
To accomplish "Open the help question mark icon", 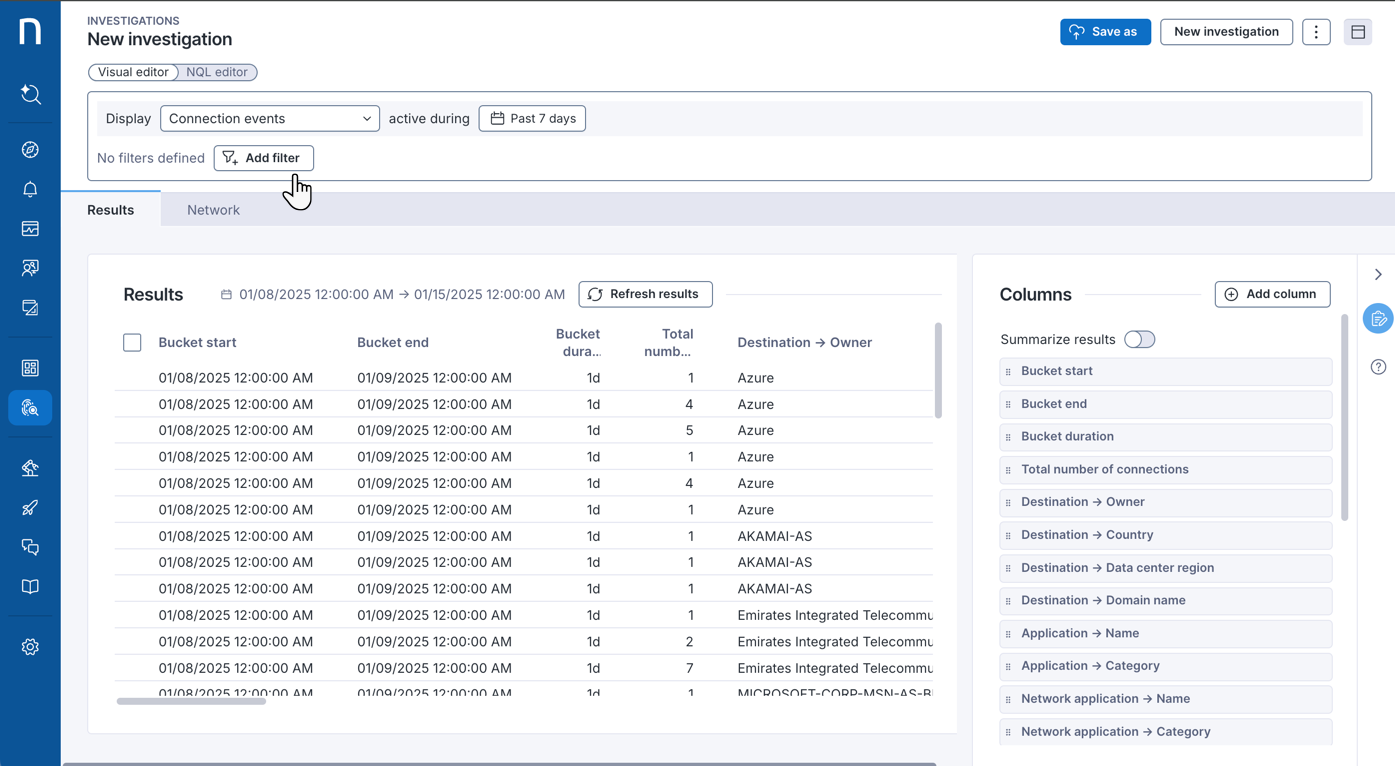I will pos(1378,367).
